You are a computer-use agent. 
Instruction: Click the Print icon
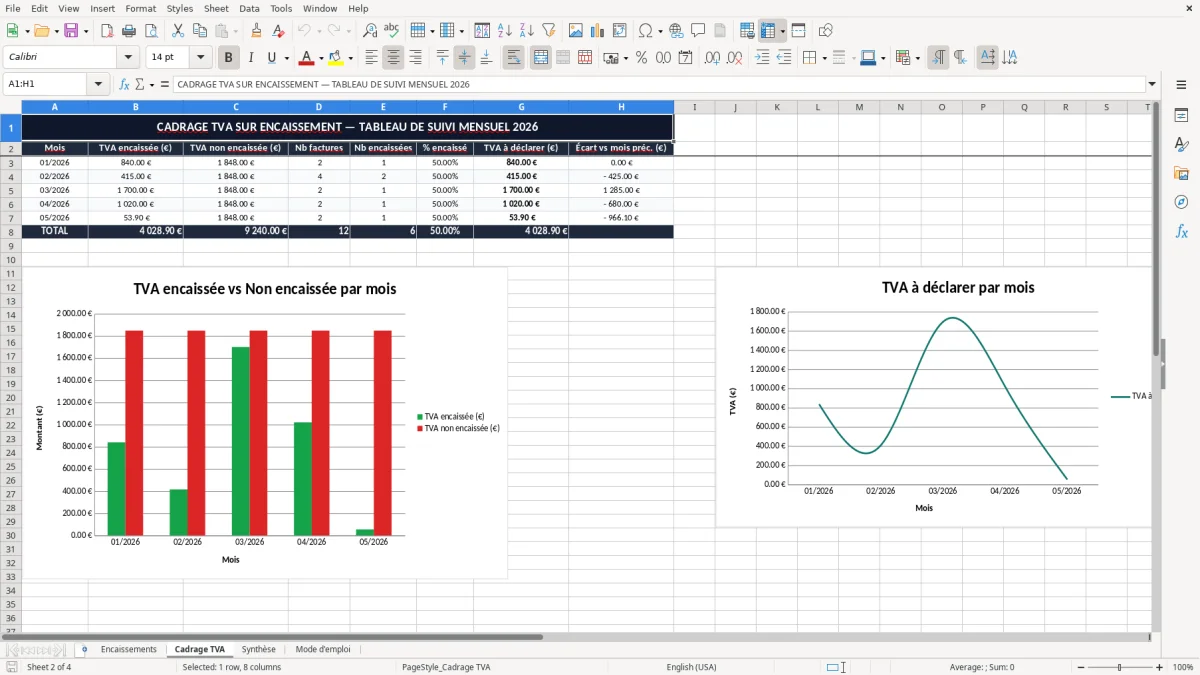[127, 31]
